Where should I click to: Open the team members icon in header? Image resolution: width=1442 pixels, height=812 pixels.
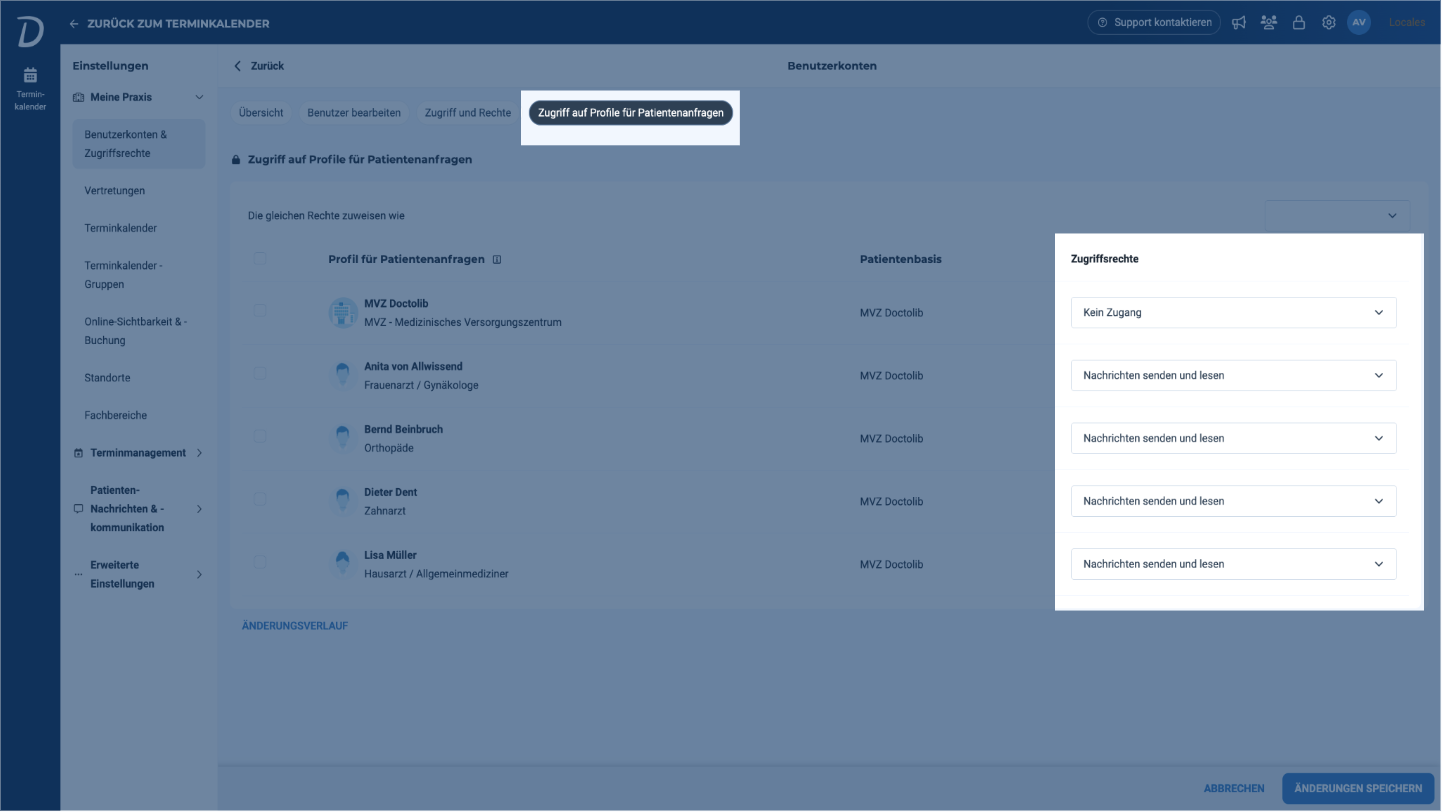[1269, 22]
